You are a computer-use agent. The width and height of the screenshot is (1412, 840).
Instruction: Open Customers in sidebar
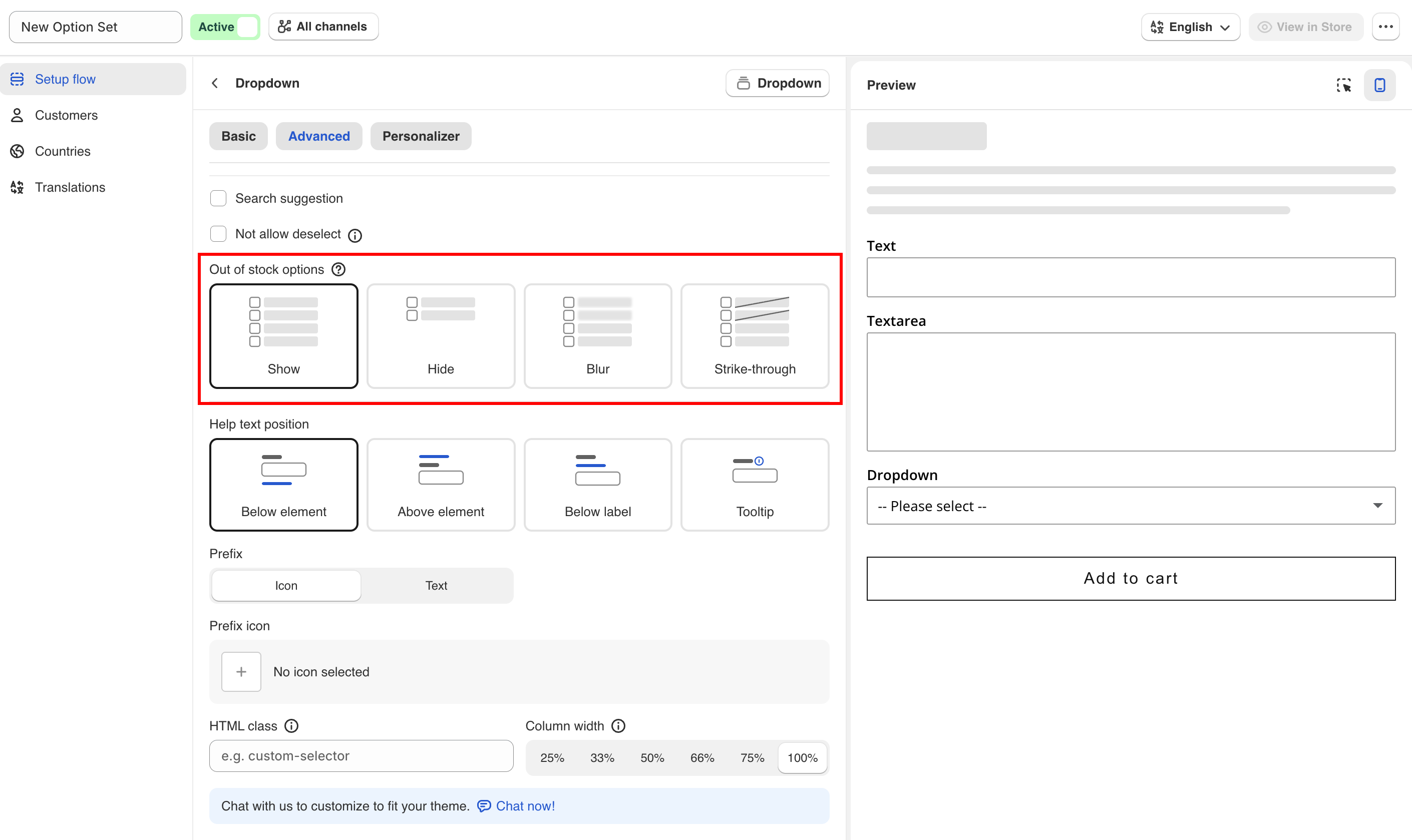(93, 116)
